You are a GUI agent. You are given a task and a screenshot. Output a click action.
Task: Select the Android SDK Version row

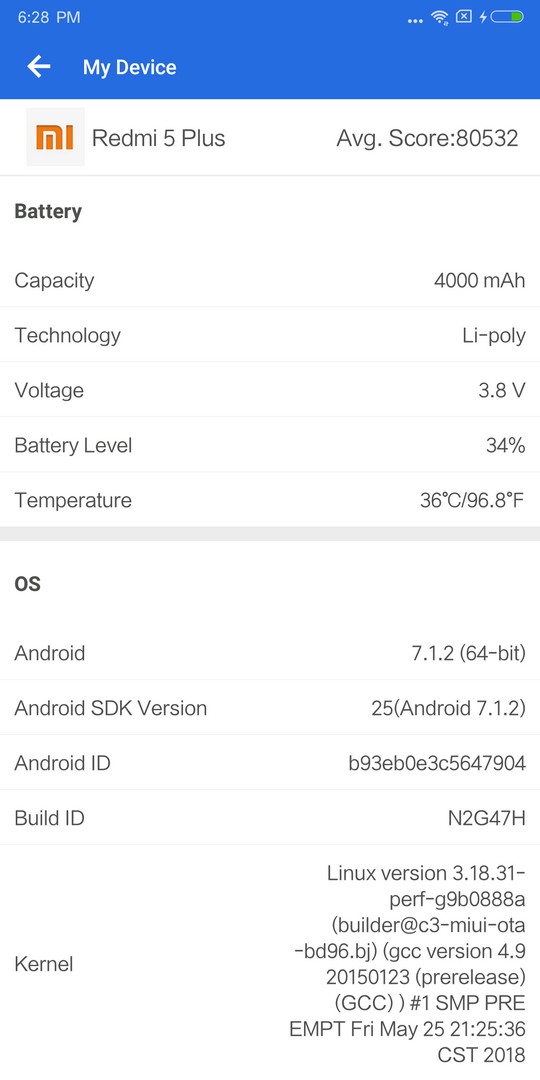pos(270,708)
